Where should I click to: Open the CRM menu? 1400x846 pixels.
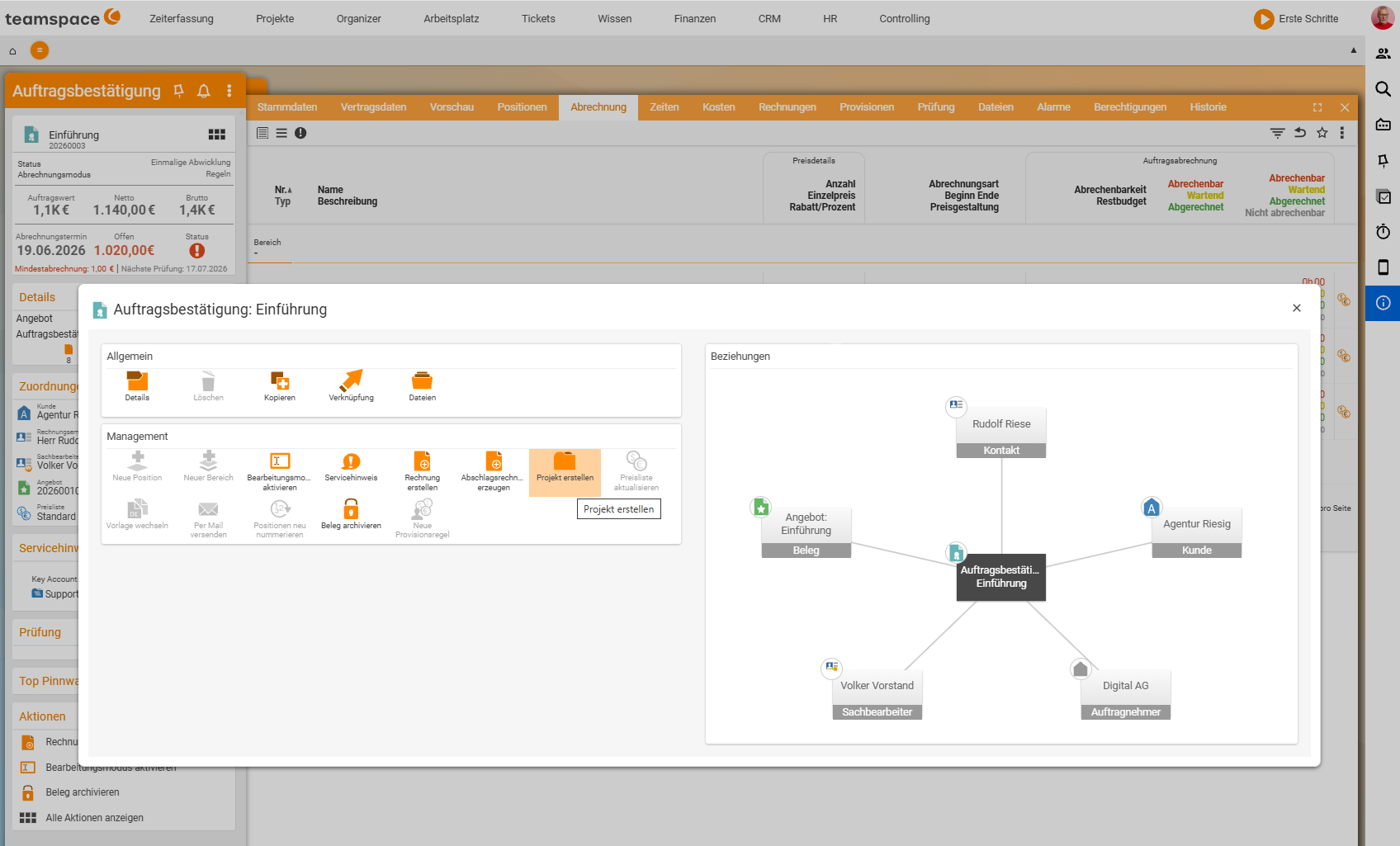(769, 18)
